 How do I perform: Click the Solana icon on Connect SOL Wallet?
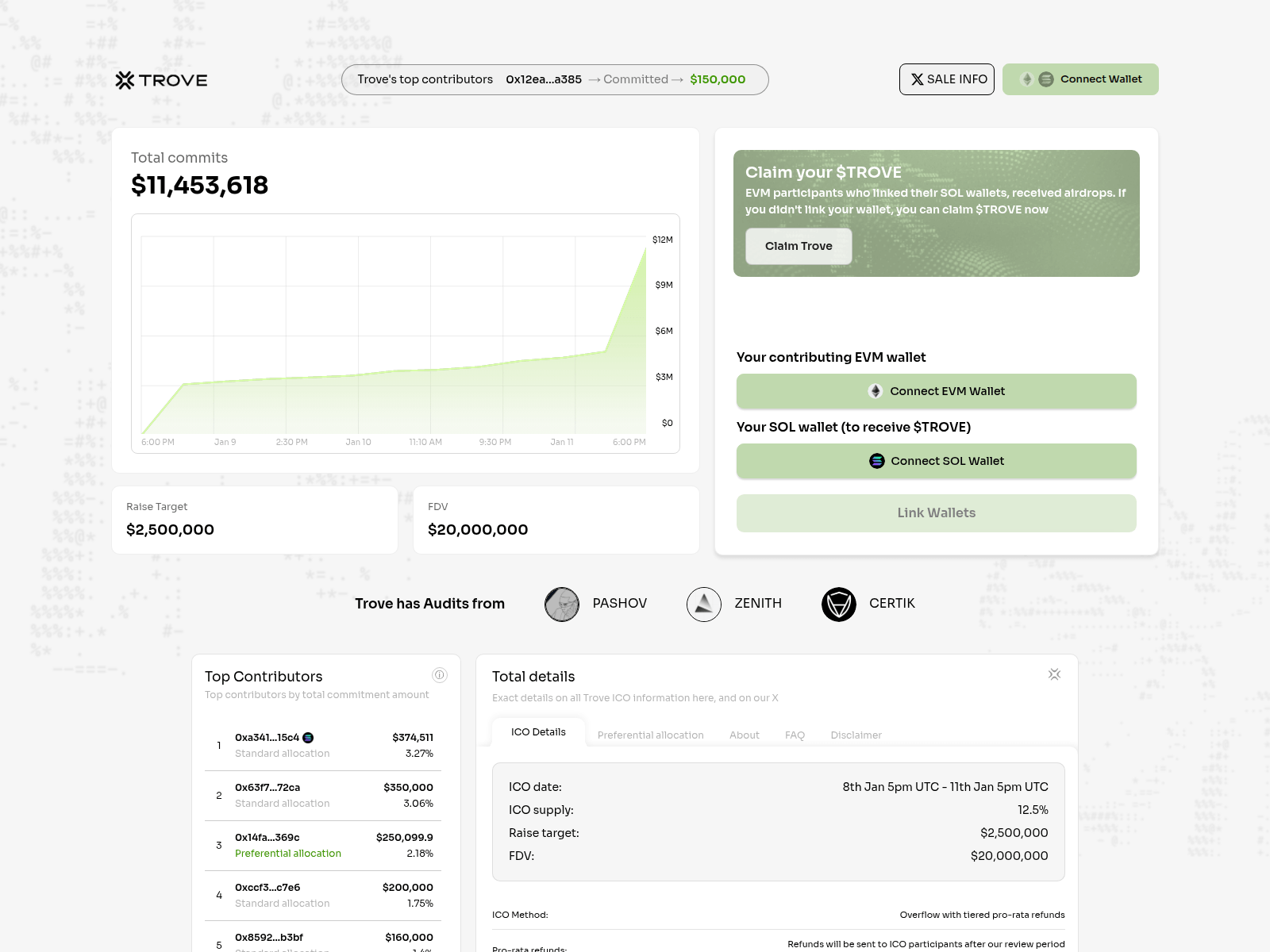pyautogui.click(x=878, y=460)
